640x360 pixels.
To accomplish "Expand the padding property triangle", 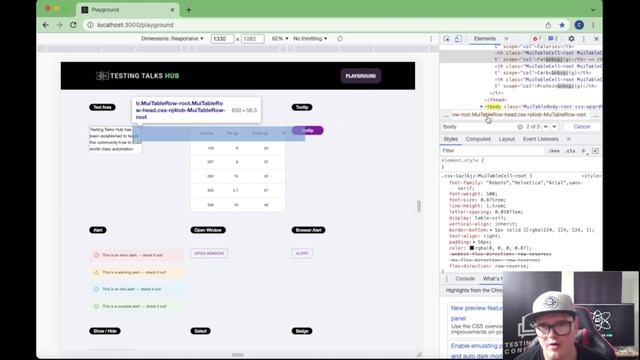I will 474,242.
